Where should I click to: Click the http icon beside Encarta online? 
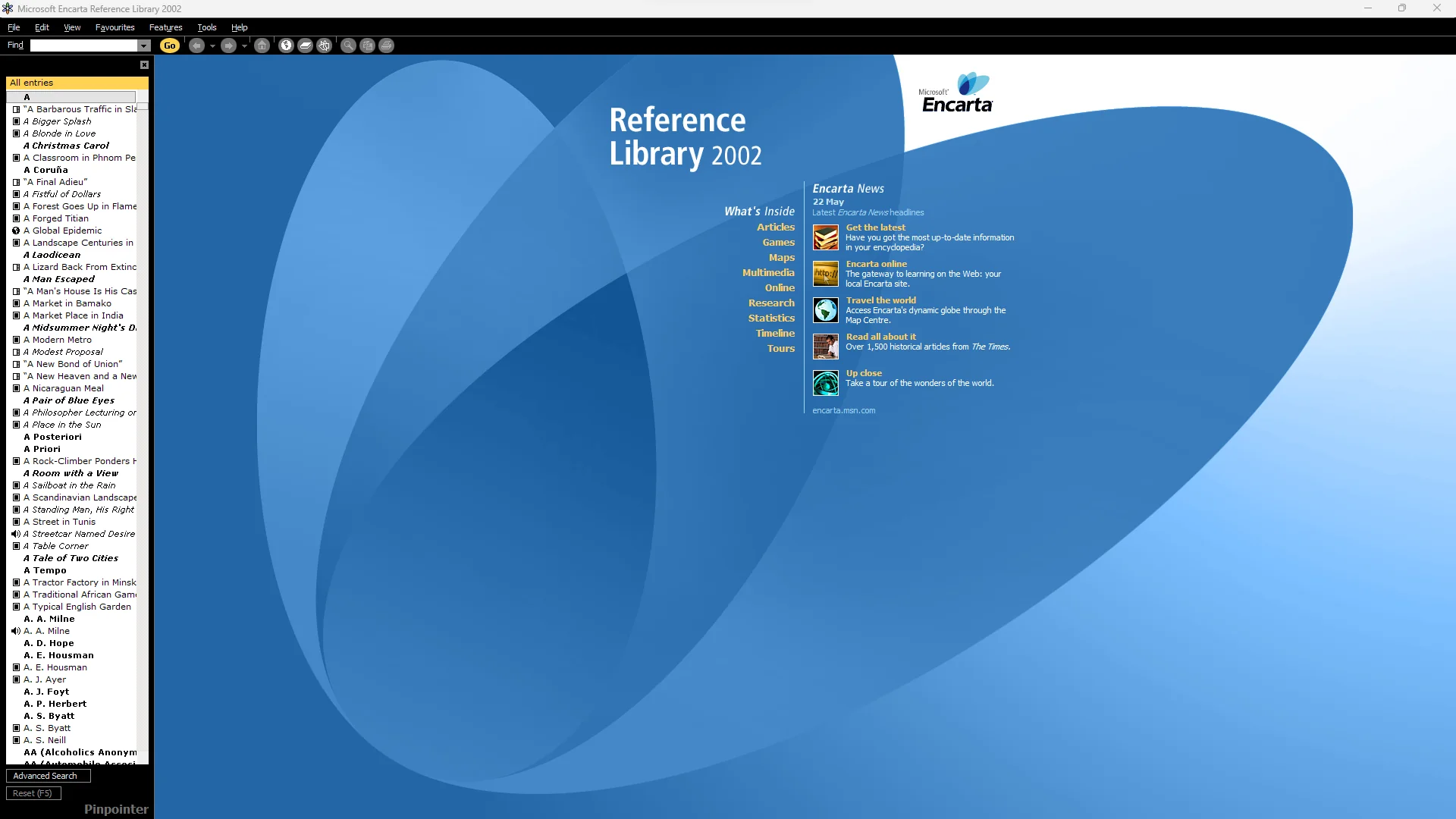(826, 274)
